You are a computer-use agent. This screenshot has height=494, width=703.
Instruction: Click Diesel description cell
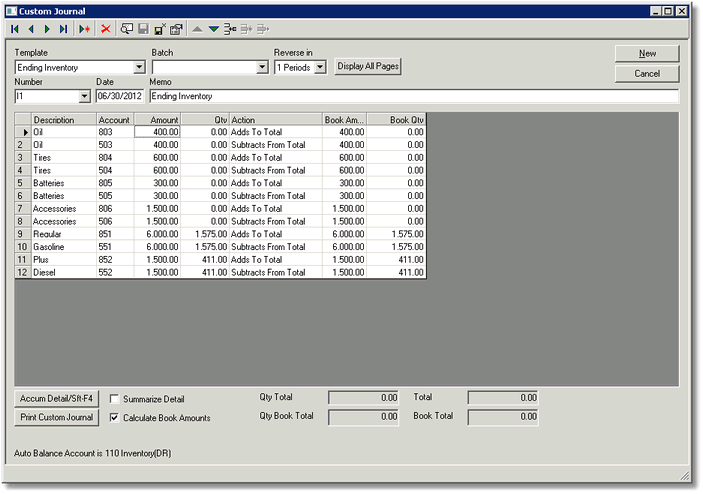click(x=64, y=273)
